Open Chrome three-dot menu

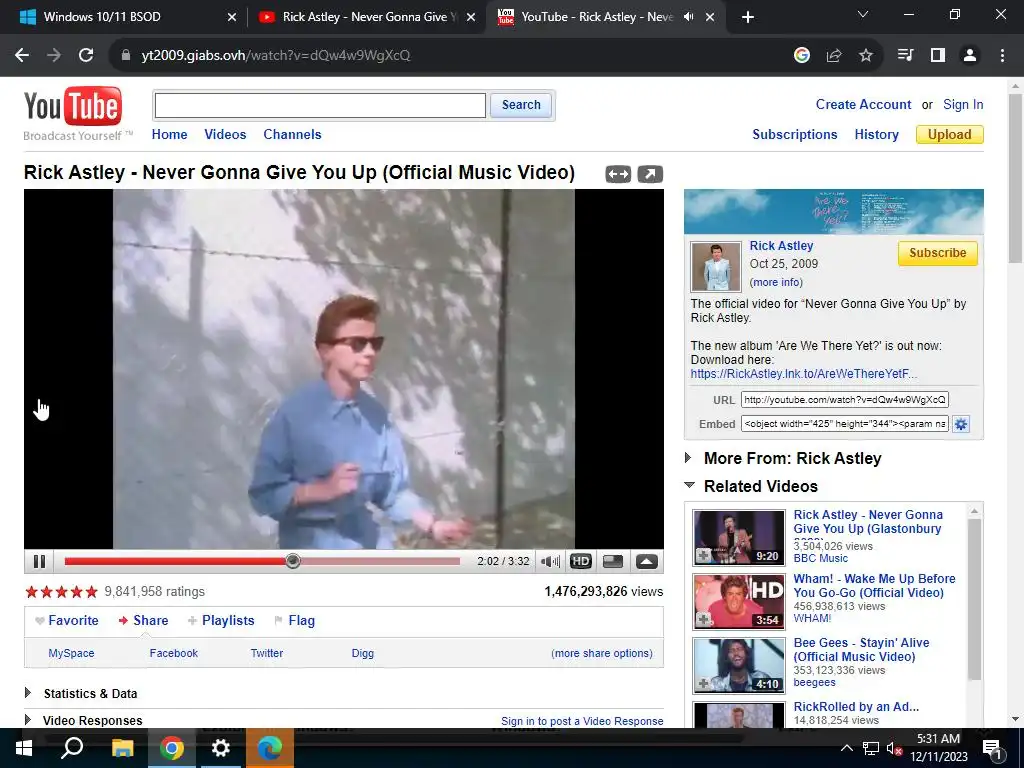pyautogui.click(x=1002, y=55)
